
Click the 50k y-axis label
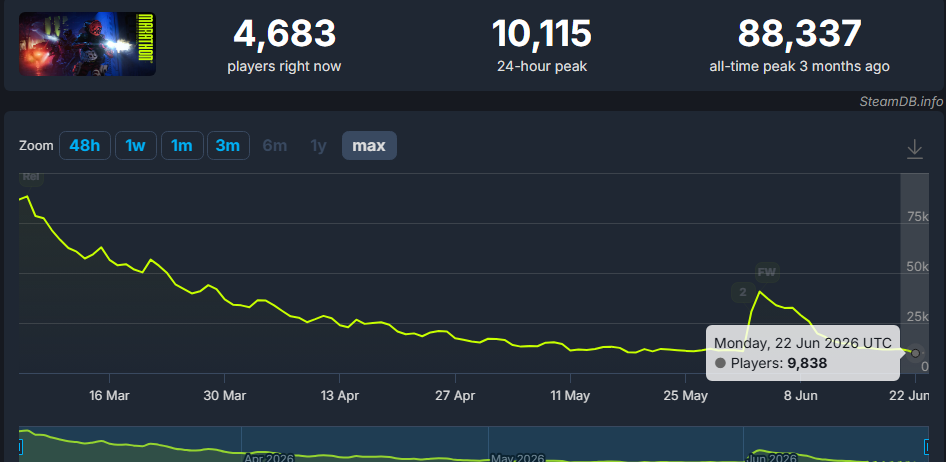[917, 267]
